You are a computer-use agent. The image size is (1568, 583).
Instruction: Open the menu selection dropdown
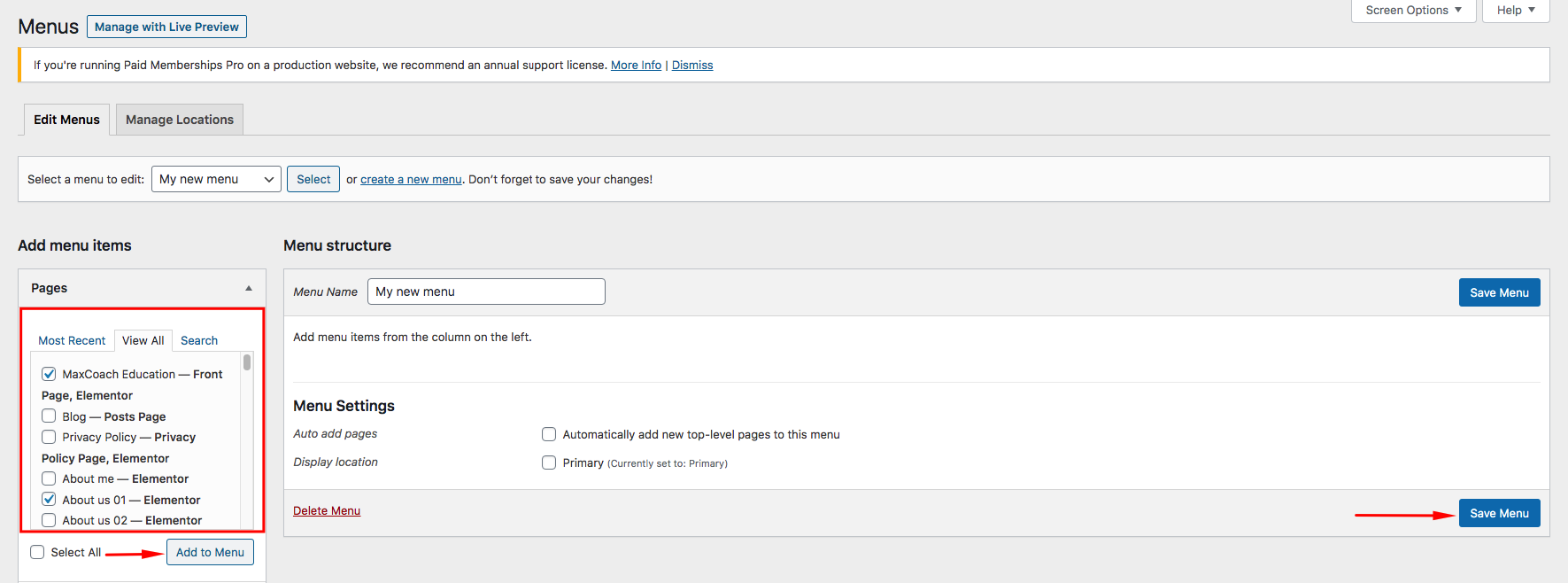(216, 179)
